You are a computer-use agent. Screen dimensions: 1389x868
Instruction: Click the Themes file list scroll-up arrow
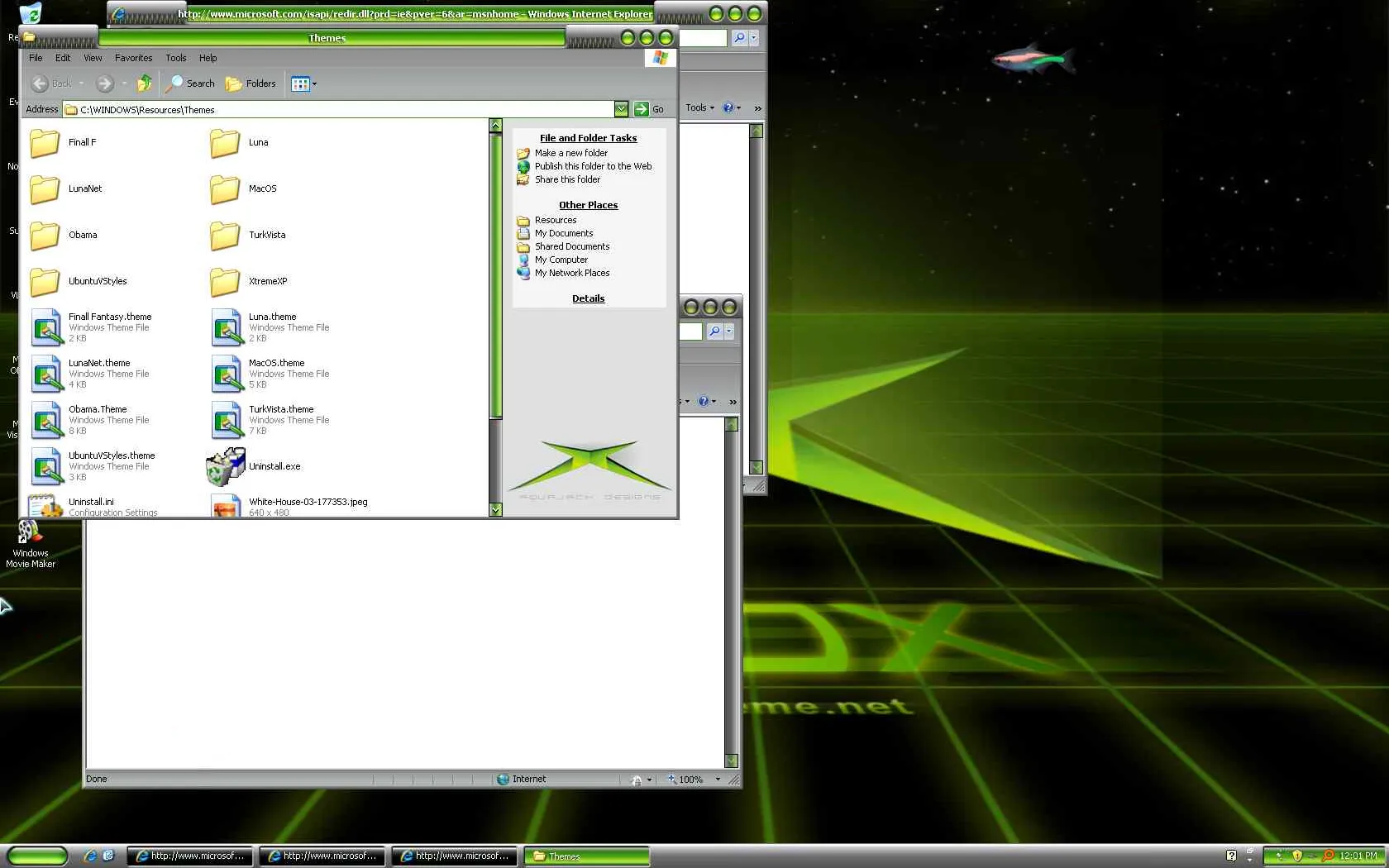(496, 126)
